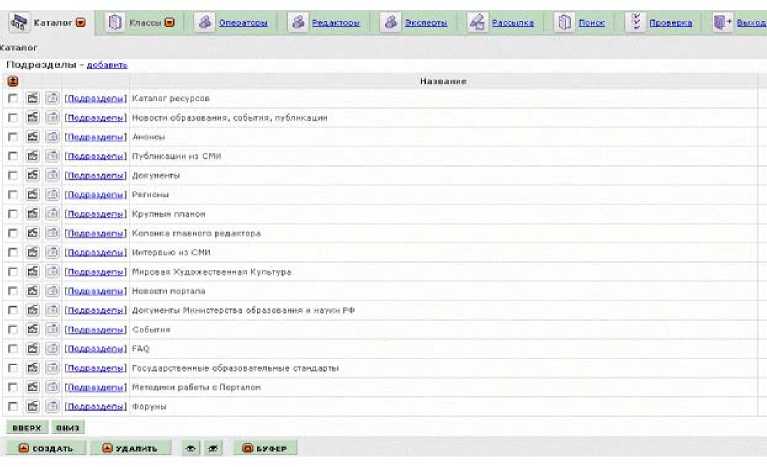Click the edit icon for Форумы
Viewport: 767px width, 467px height.
(33, 406)
